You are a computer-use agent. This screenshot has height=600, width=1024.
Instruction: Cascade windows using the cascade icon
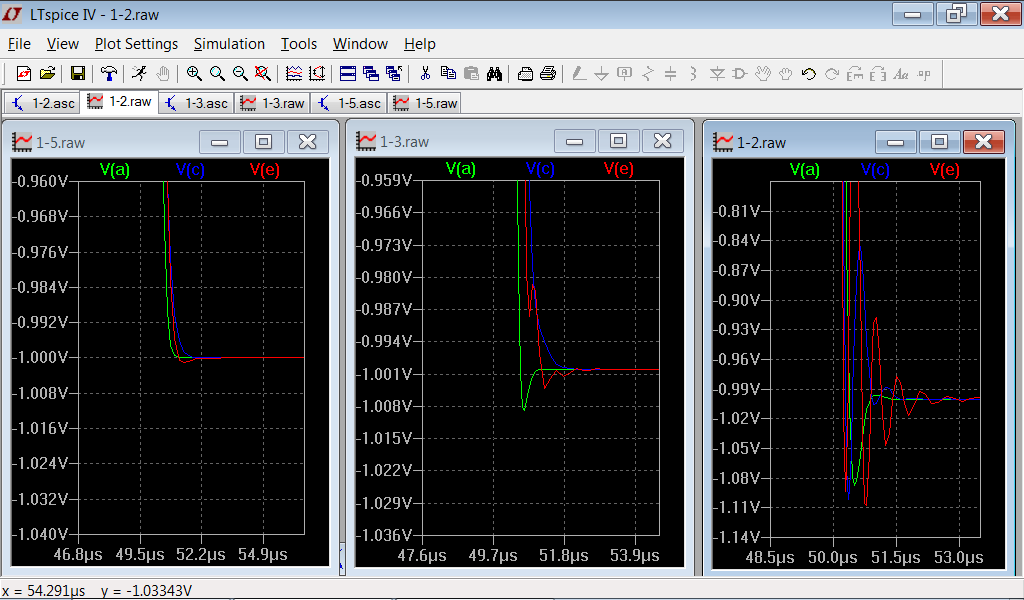click(x=371, y=73)
